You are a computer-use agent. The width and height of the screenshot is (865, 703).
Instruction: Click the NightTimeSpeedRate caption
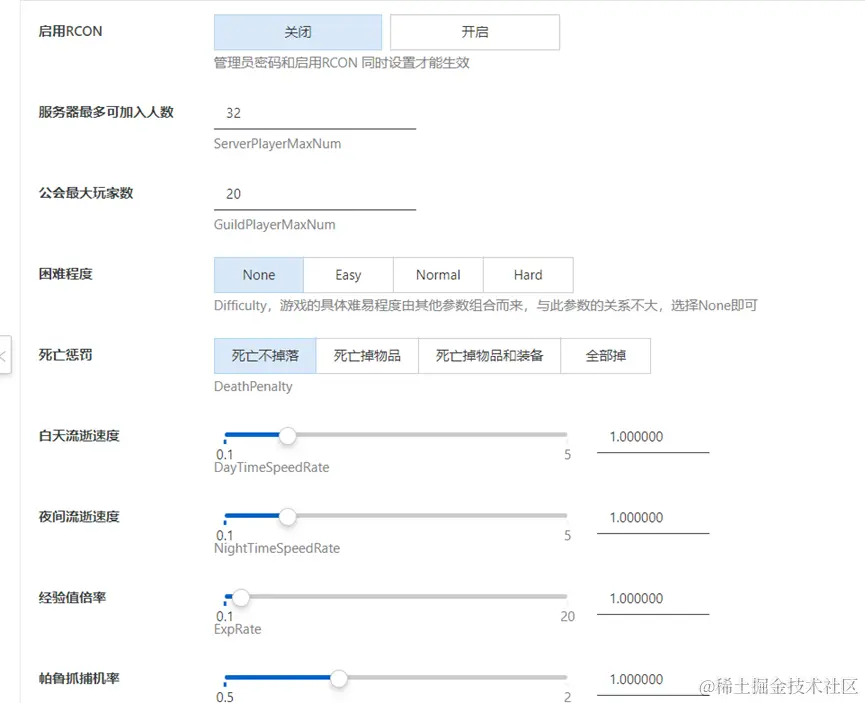point(277,548)
